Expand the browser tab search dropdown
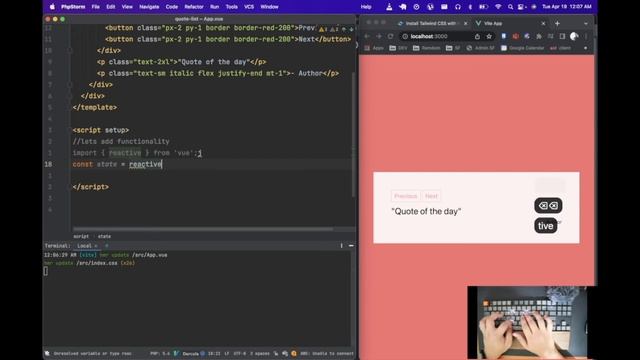Screen dimensions: 640x360 (x=586, y=24)
